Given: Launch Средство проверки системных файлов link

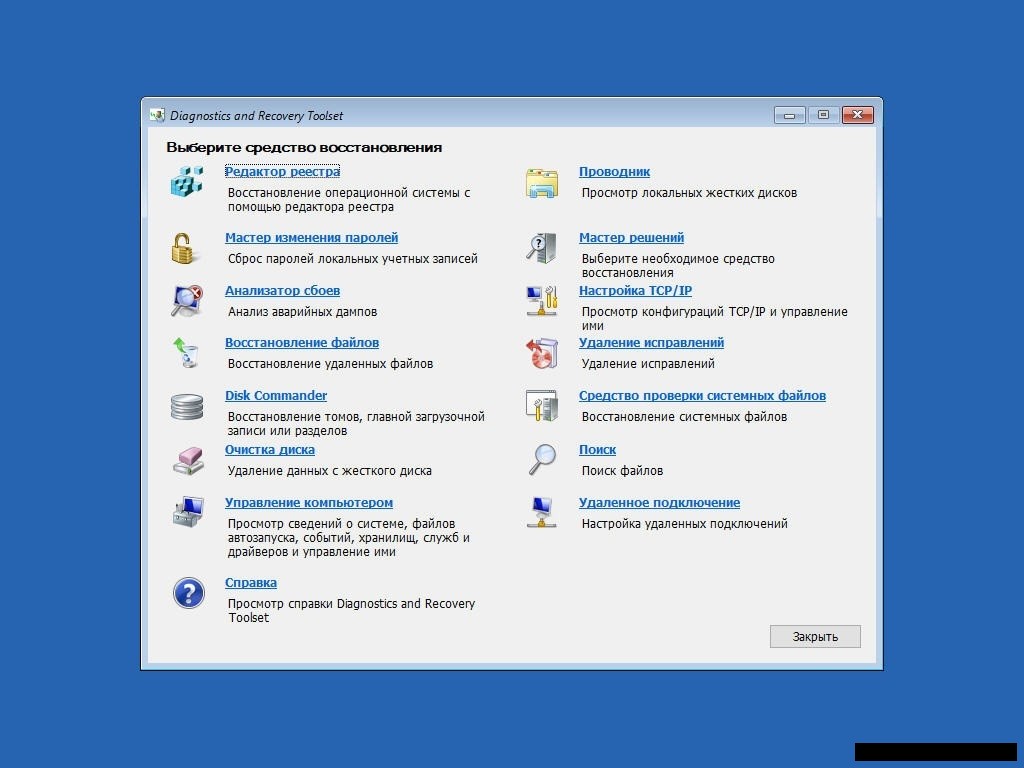Looking at the screenshot, I should [702, 396].
